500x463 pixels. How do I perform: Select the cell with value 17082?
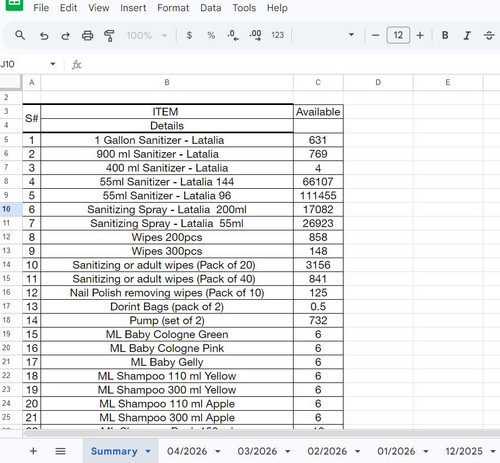318,209
